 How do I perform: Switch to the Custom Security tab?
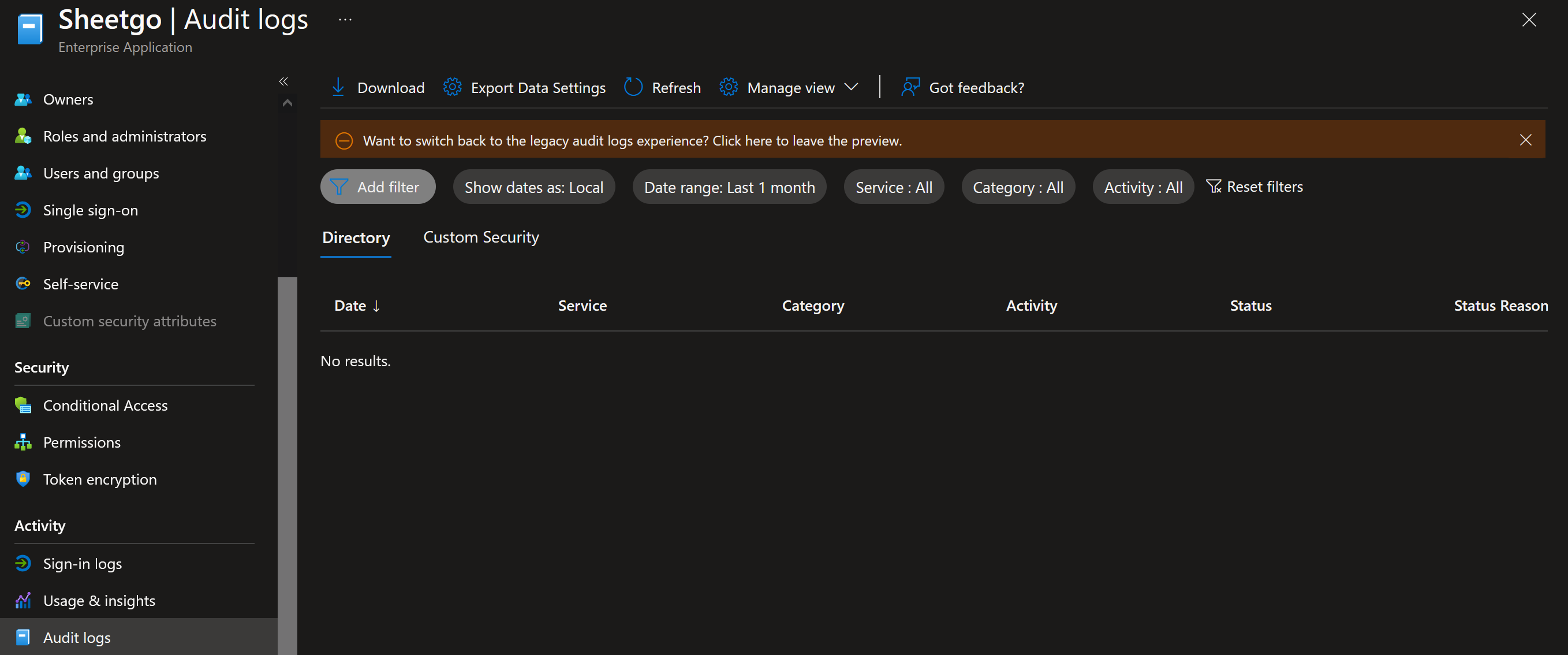481,237
